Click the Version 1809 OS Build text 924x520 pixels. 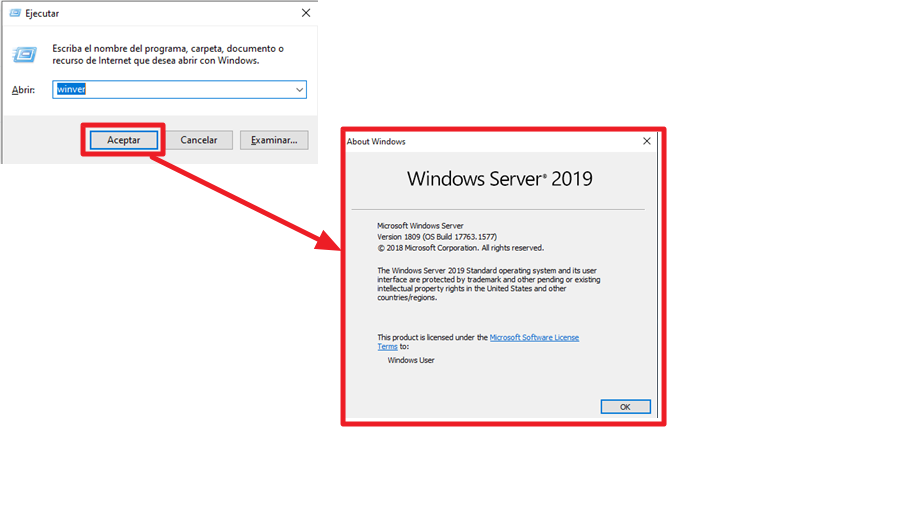tap(437, 236)
